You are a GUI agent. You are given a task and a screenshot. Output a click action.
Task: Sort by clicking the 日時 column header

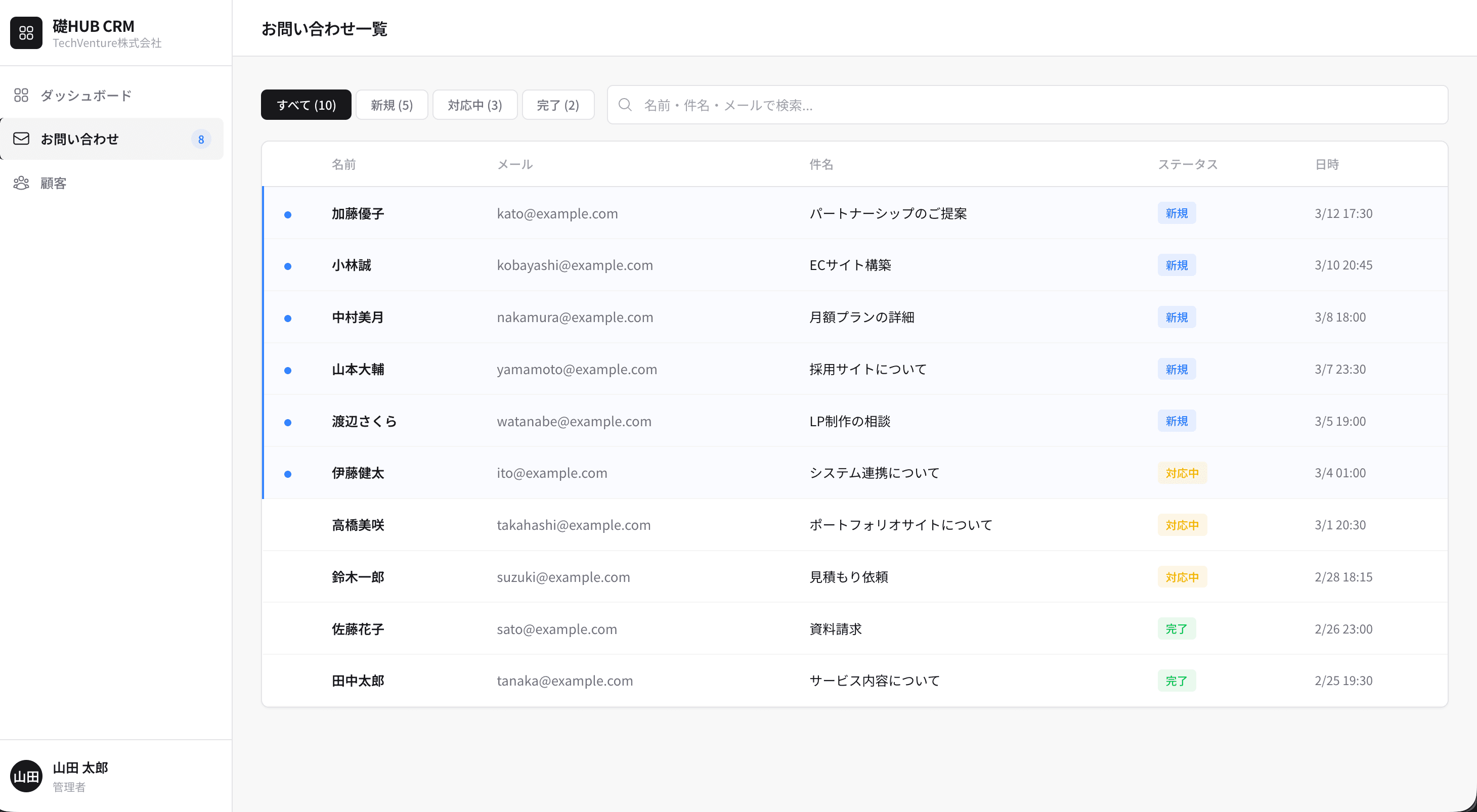coord(1327,164)
